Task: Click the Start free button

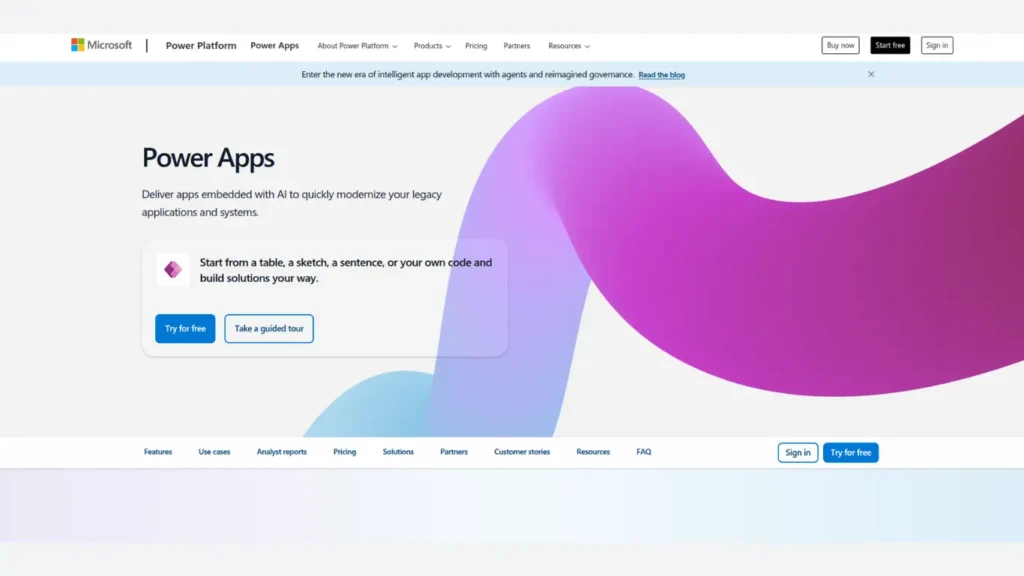Action: (x=889, y=45)
